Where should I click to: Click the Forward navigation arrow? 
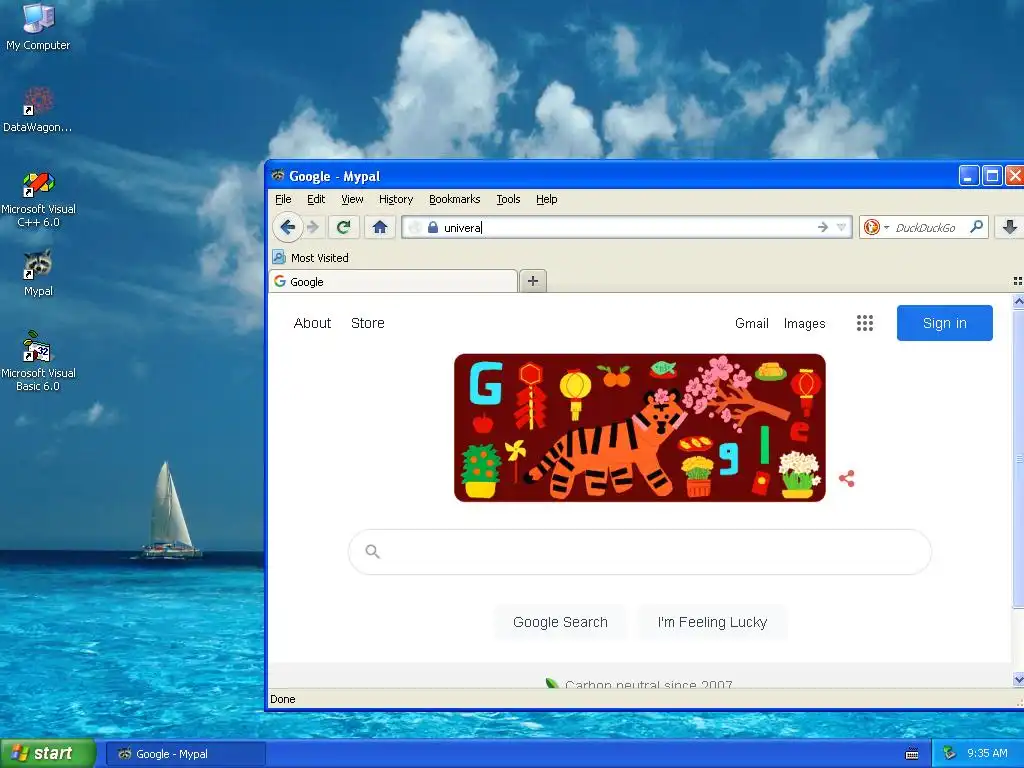tap(313, 227)
